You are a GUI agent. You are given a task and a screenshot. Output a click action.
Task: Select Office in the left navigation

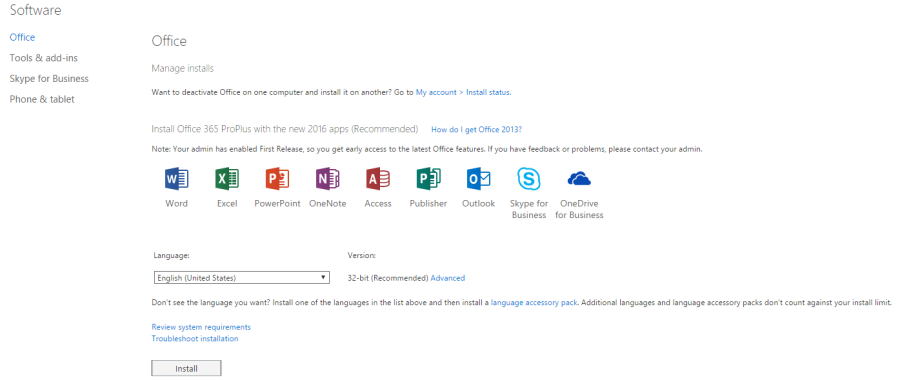click(22, 37)
